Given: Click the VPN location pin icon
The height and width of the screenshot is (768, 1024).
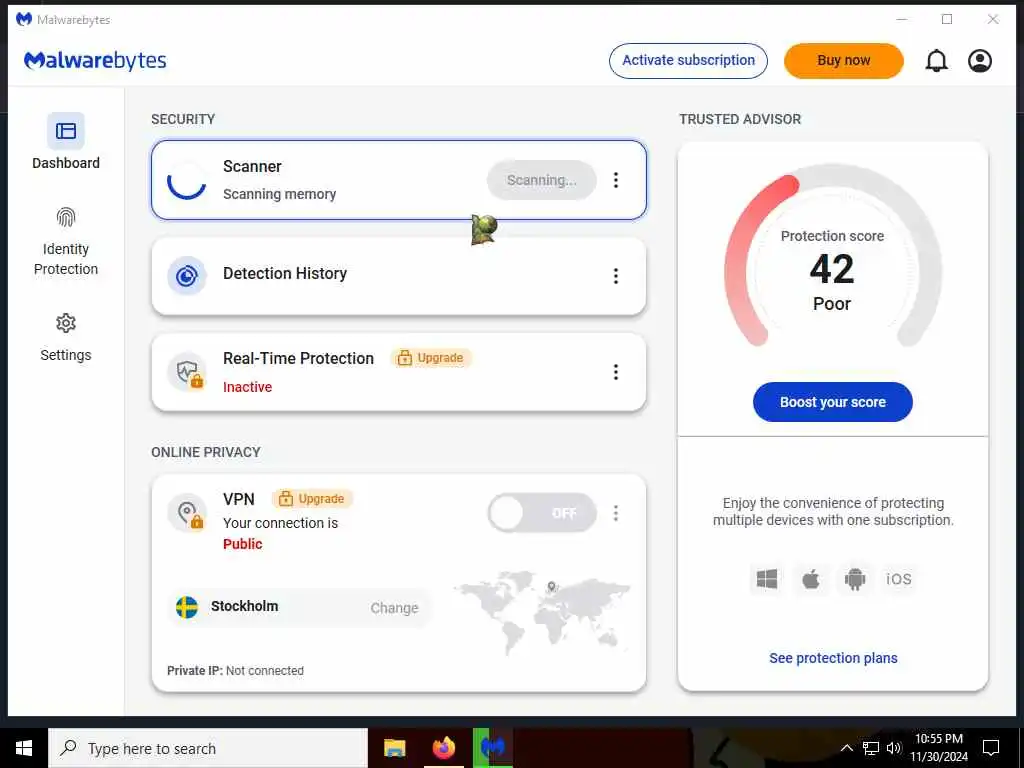Looking at the screenshot, I should click(187, 513).
